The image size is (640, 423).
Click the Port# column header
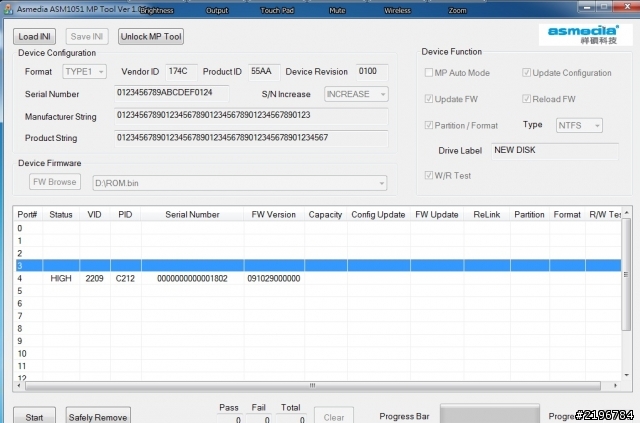pyautogui.click(x=27, y=215)
